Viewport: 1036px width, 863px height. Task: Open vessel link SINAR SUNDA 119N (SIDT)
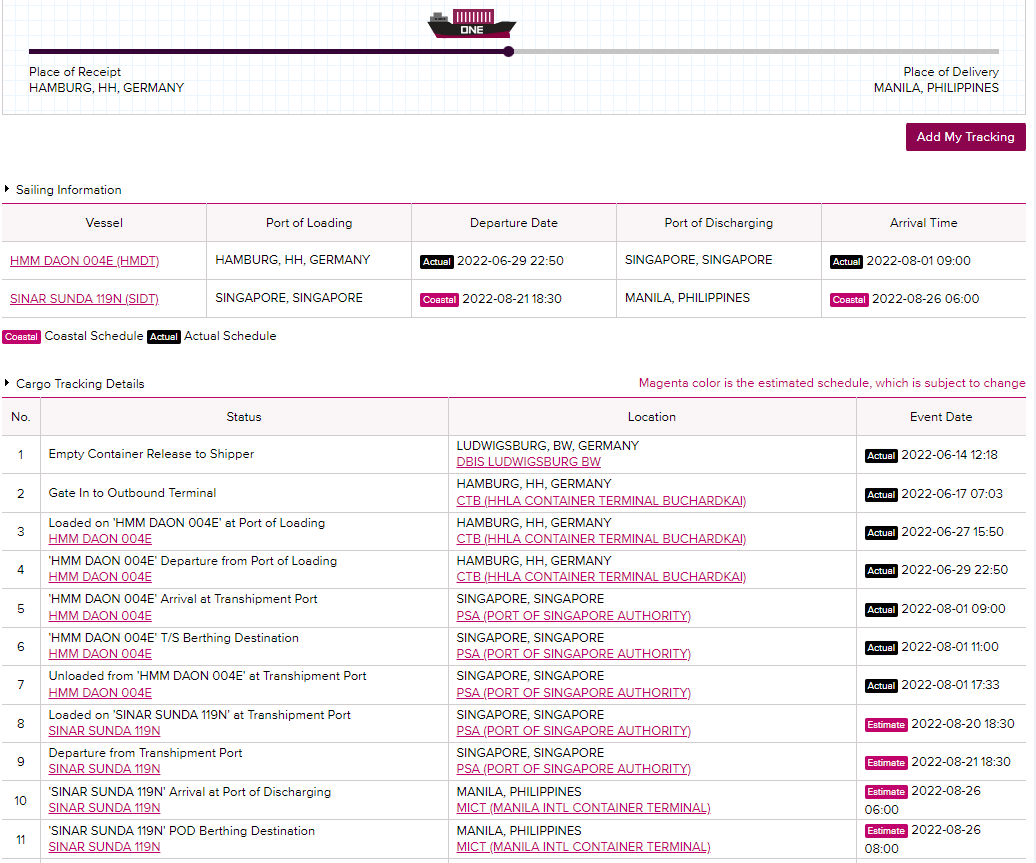pyautogui.click(x=85, y=299)
